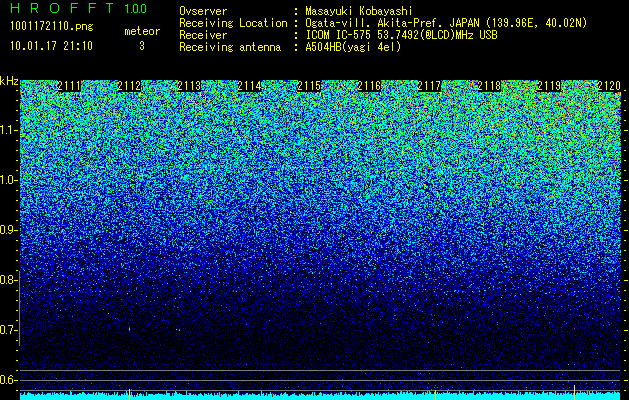The width and height of the screenshot is (629, 400).
Task: Click the 0.7 frequency axis label
Action: (x=8, y=330)
